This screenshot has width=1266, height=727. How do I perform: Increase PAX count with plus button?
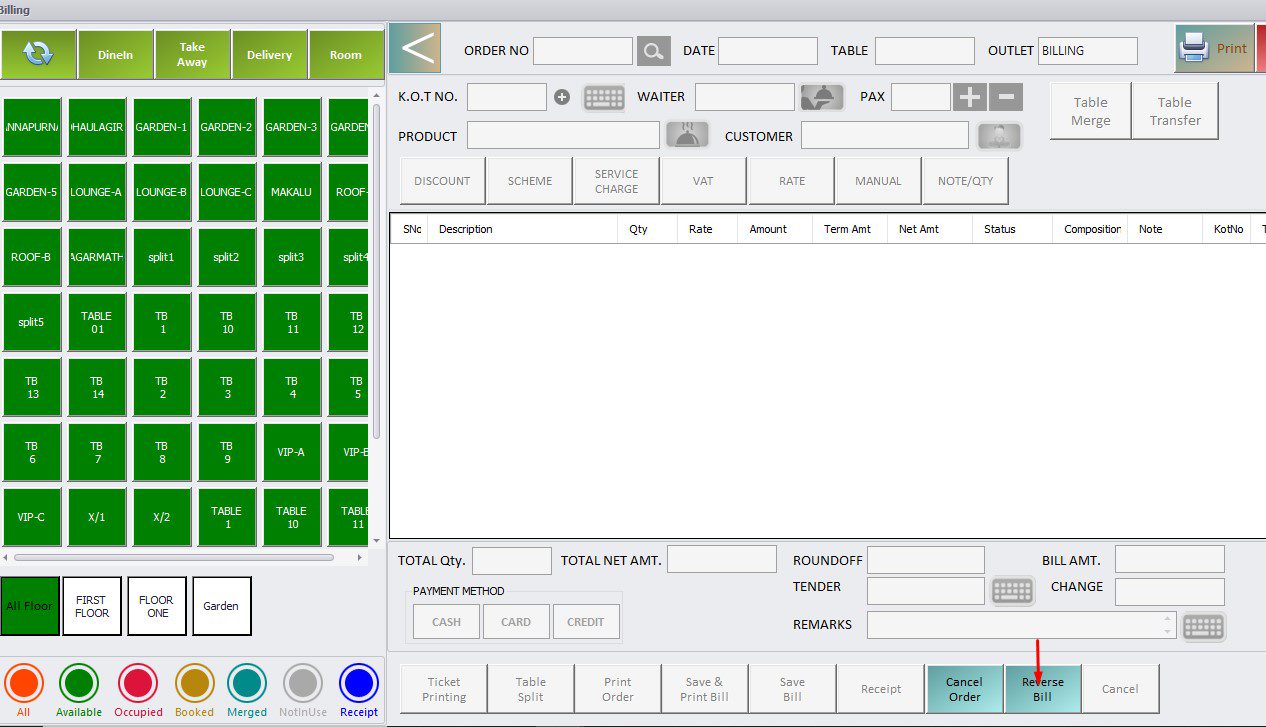tap(969, 97)
